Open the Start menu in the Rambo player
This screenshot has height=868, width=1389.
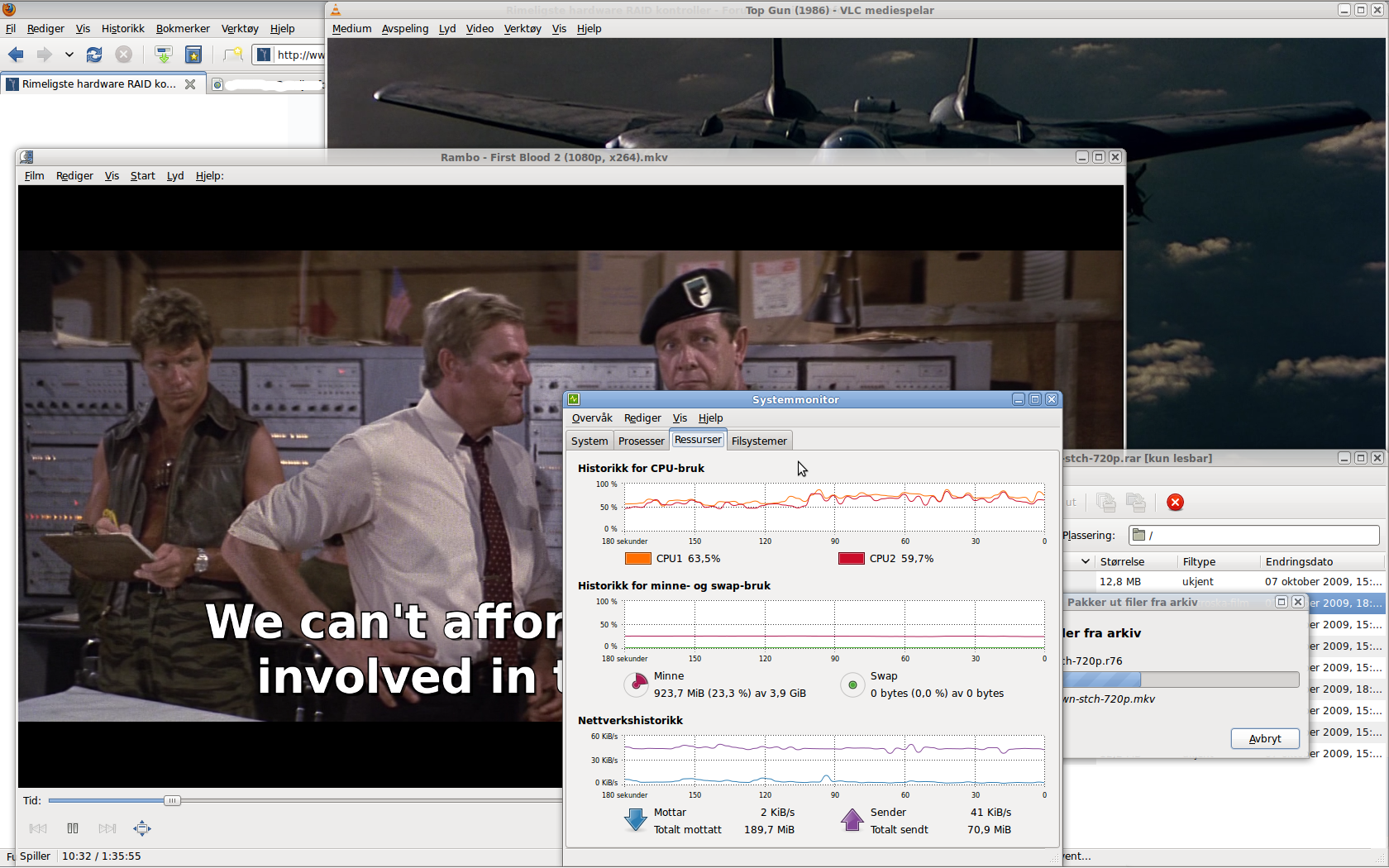[x=142, y=175]
